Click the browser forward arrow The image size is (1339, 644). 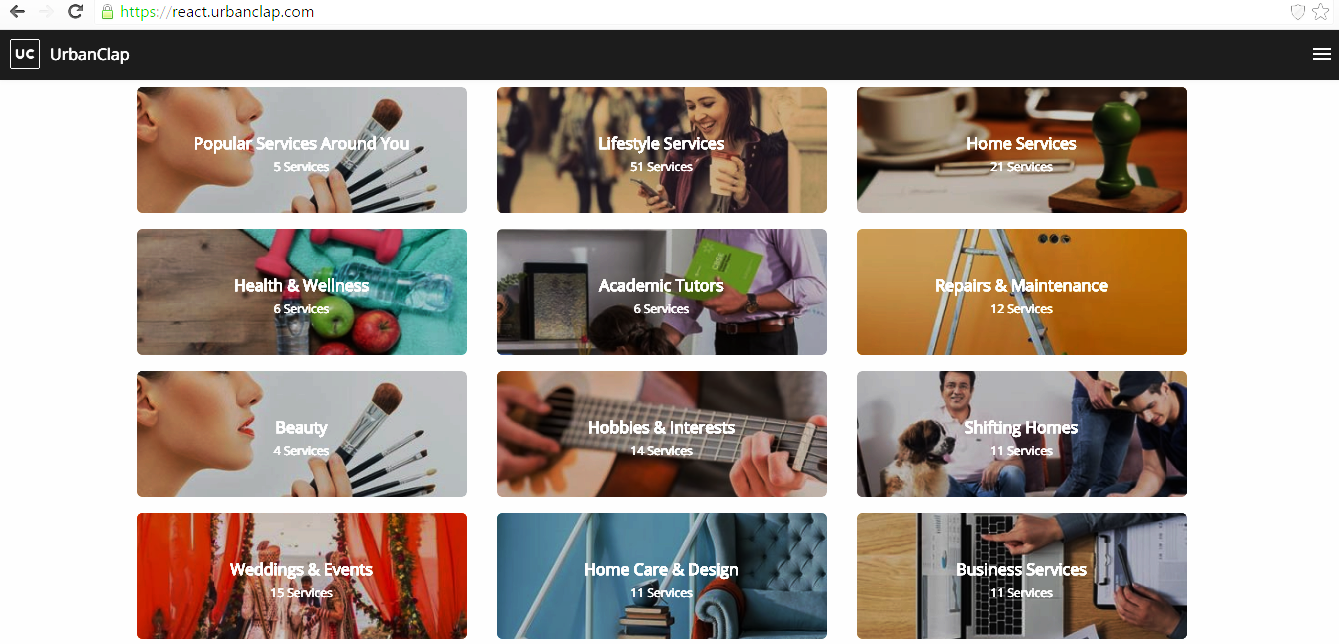point(46,12)
